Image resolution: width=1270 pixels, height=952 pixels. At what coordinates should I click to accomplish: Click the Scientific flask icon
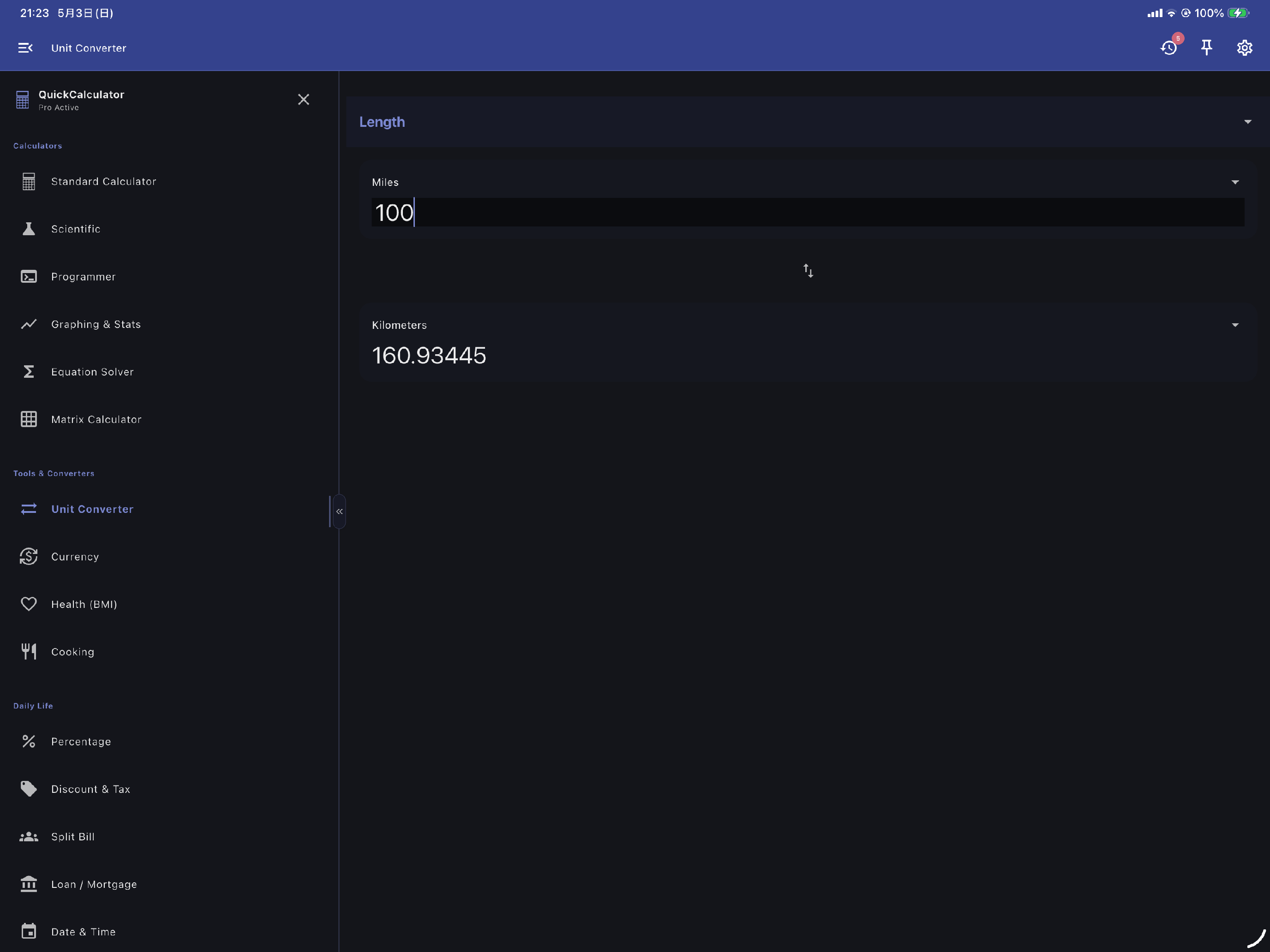coord(29,229)
